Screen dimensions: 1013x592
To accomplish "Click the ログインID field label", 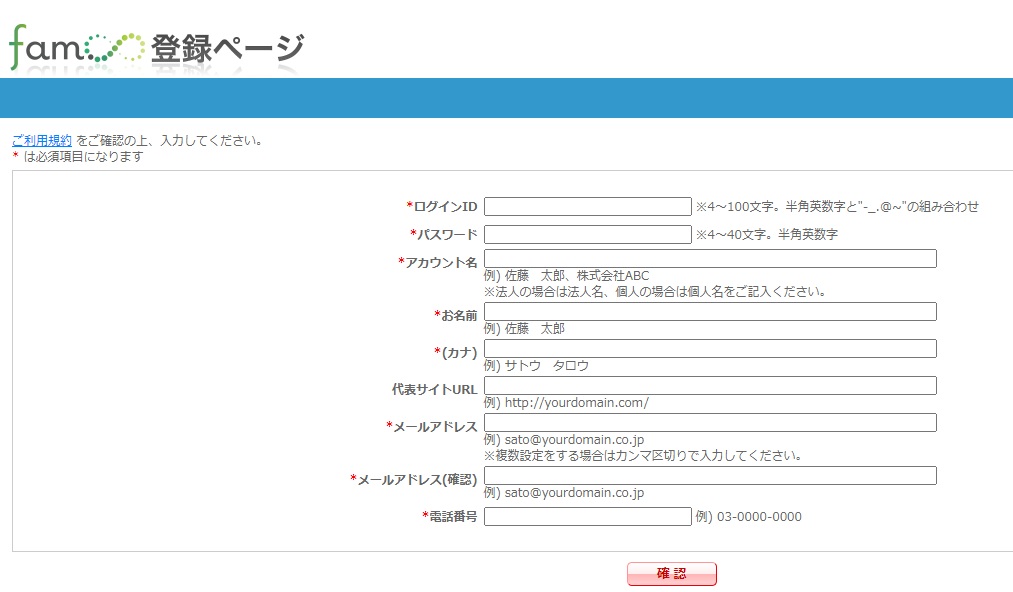I will (x=445, y=207).
